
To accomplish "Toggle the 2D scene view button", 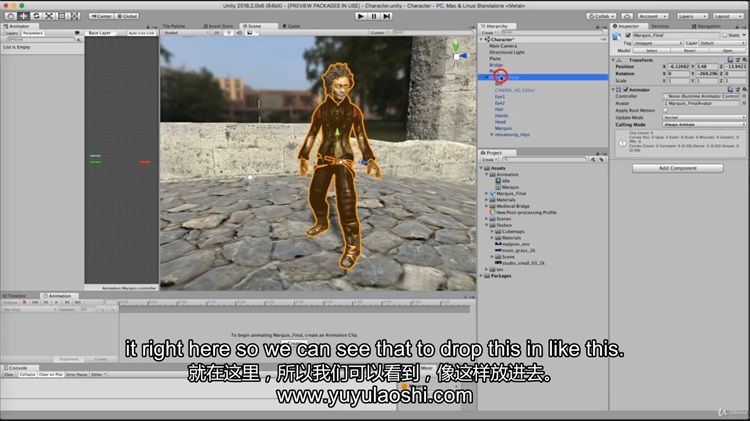I will (x=217, y=33).
